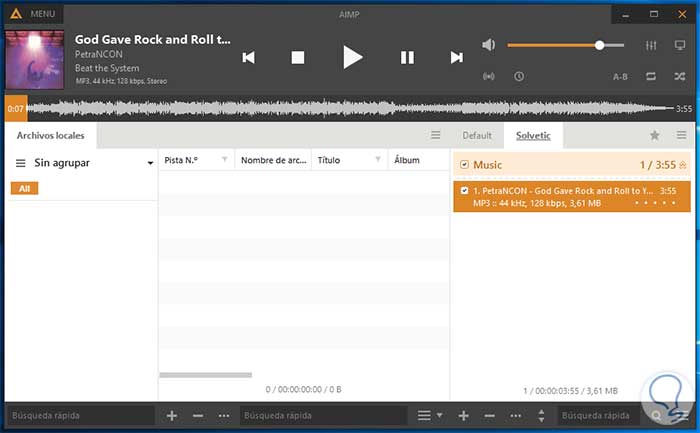Open the AIMP MENU button
This screenshot has width=700, height=433.
42,14
